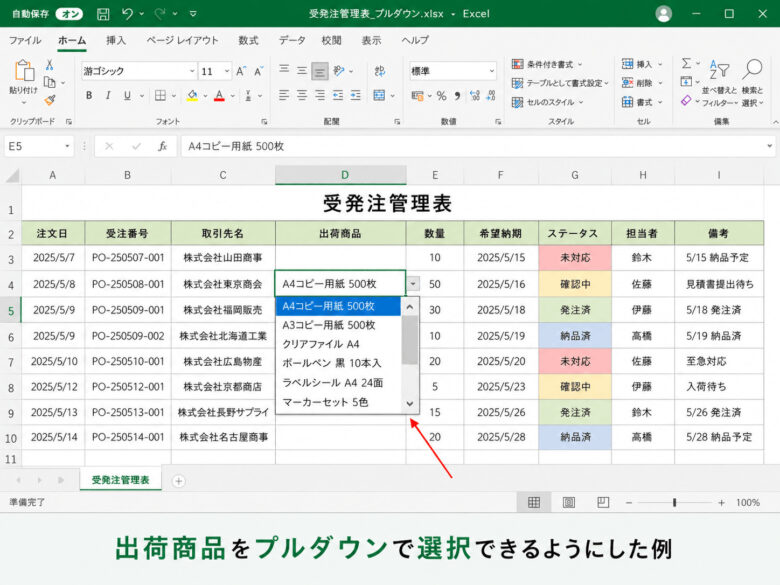Click the Copy icon in clipboard group
780x585 pixels.
(x=49, y=82)
